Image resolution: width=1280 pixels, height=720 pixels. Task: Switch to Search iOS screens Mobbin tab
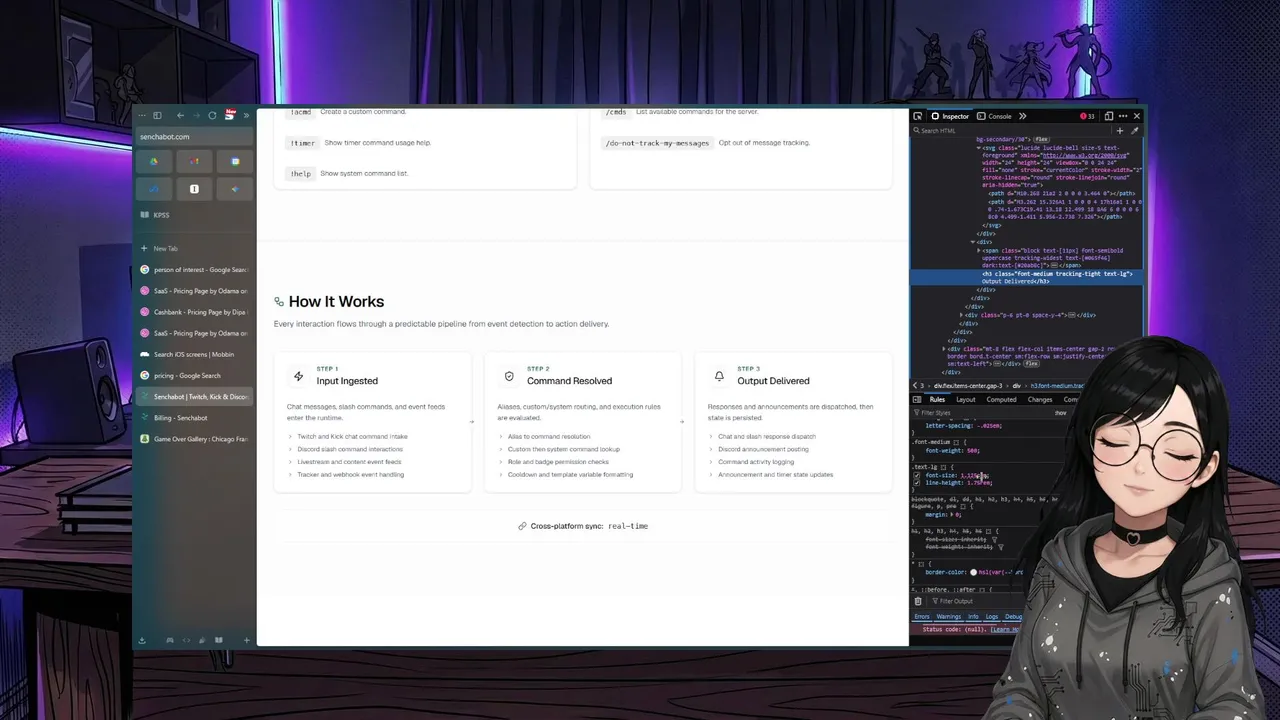click(x=194, y=354)
